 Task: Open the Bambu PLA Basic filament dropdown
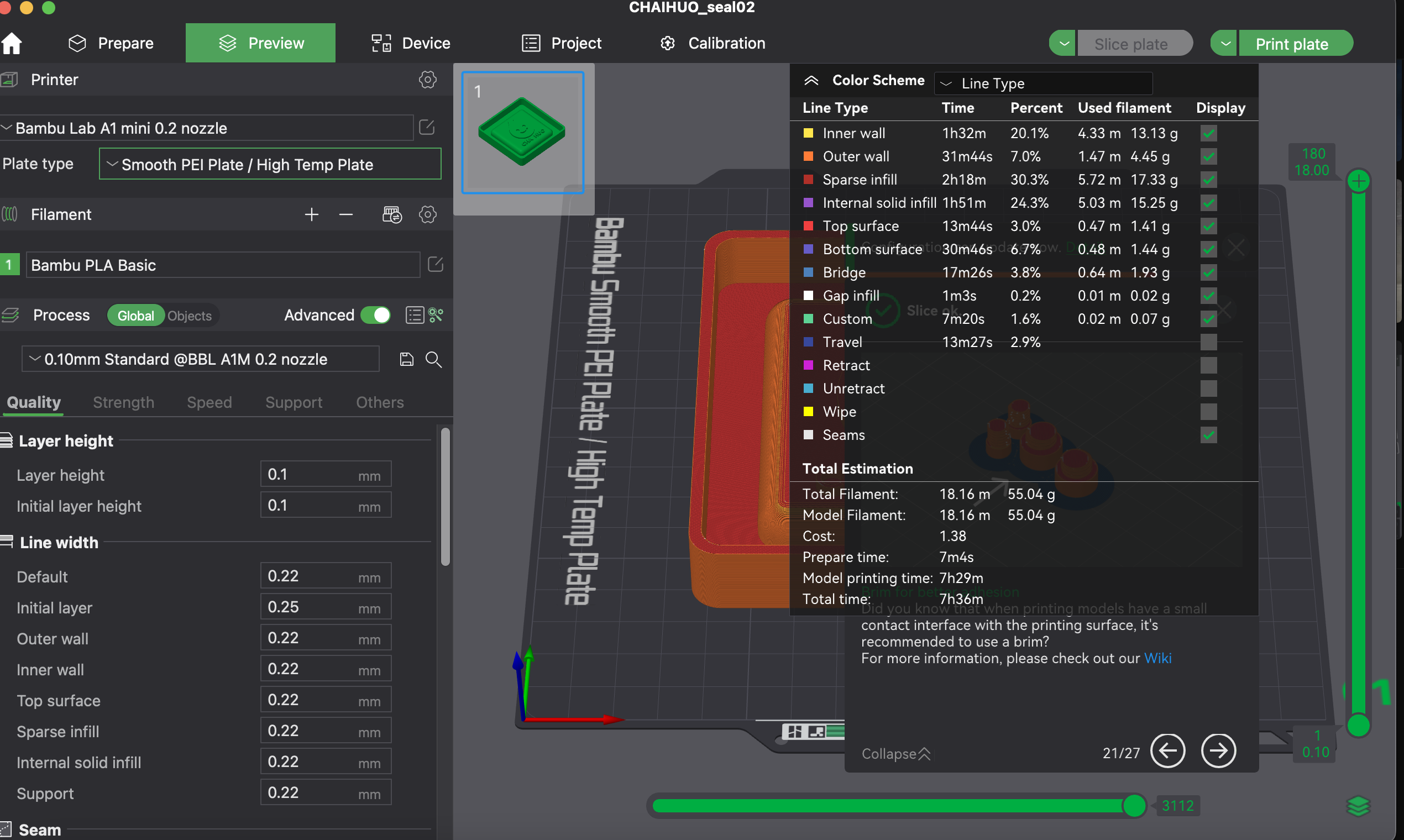click(x=223, y=265)
